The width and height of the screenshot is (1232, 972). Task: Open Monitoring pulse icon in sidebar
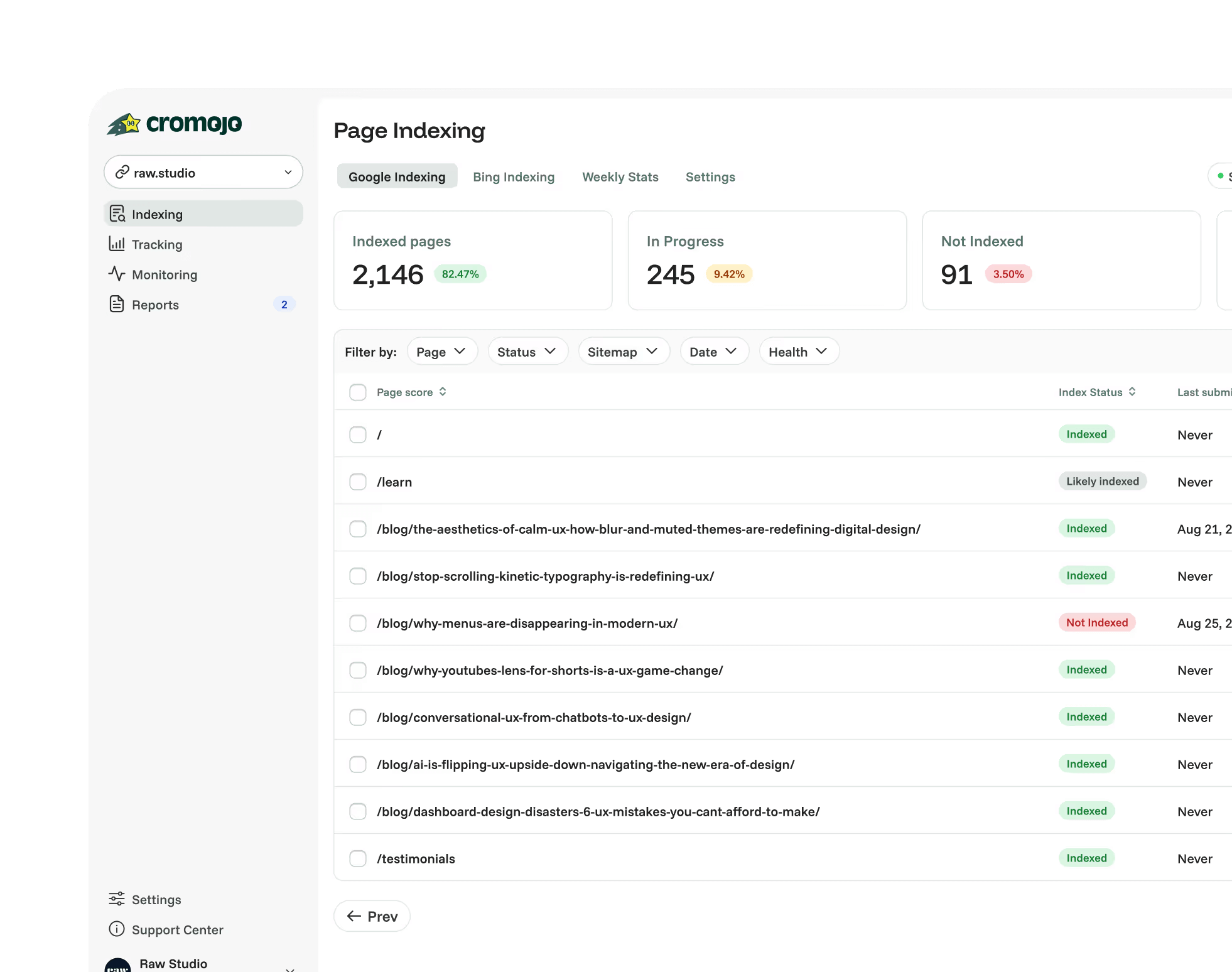tap(117, 274)
